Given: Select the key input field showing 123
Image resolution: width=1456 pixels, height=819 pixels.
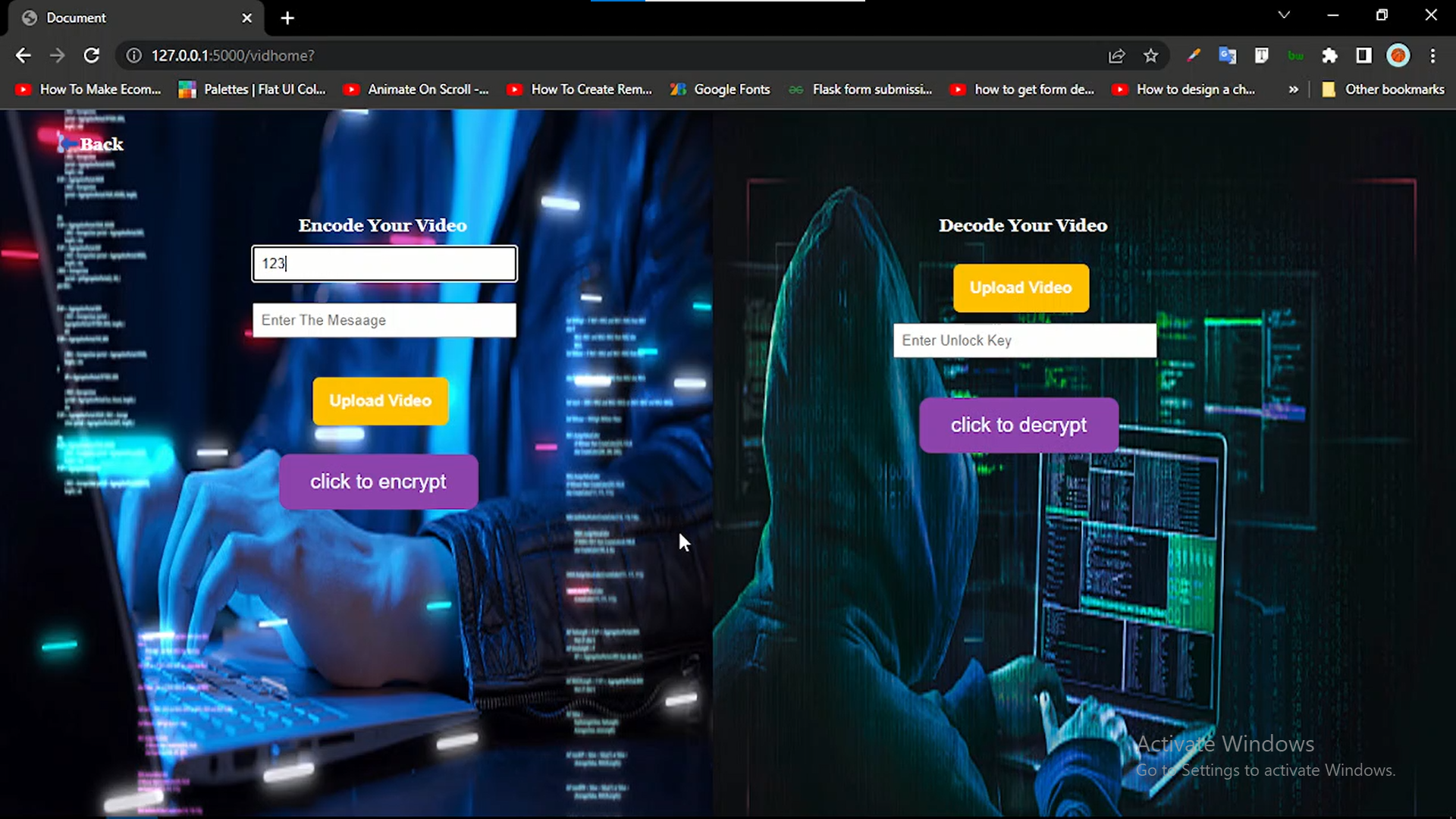Looking at the screenshot, I should click(383, 262).
